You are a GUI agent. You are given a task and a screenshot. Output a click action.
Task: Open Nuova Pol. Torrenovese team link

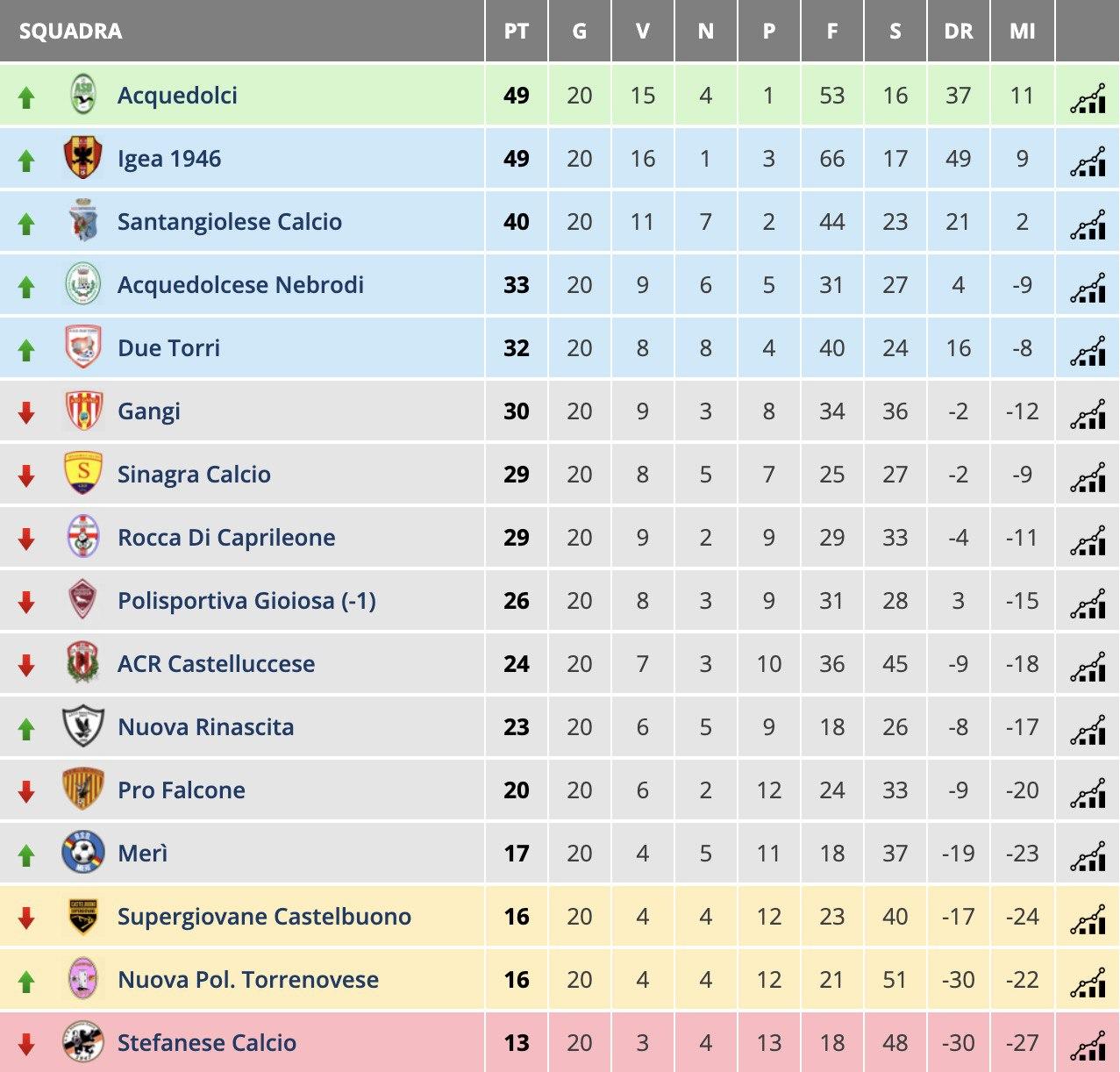(x=248, y=979)
